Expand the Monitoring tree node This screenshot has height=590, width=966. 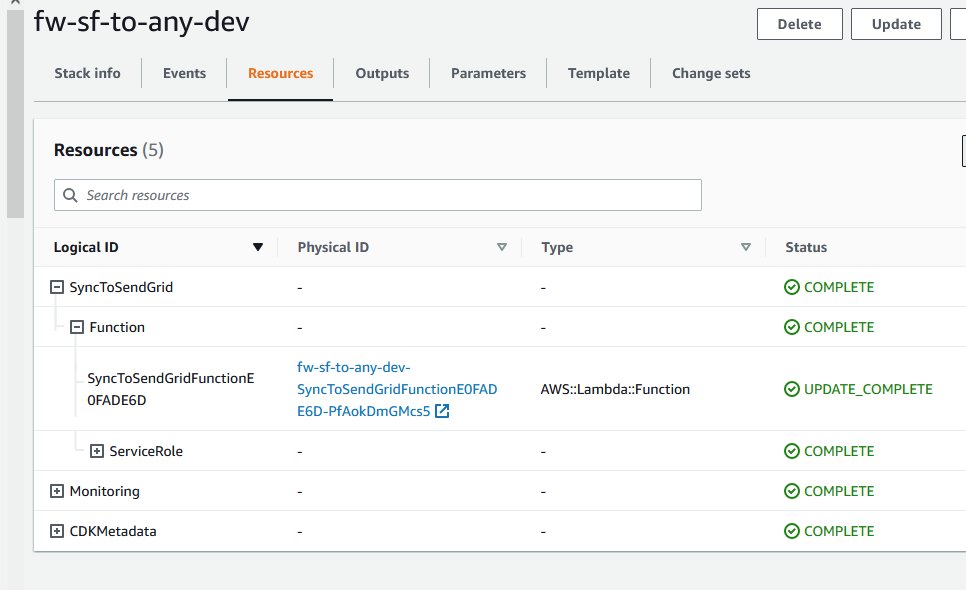(57, 491)
